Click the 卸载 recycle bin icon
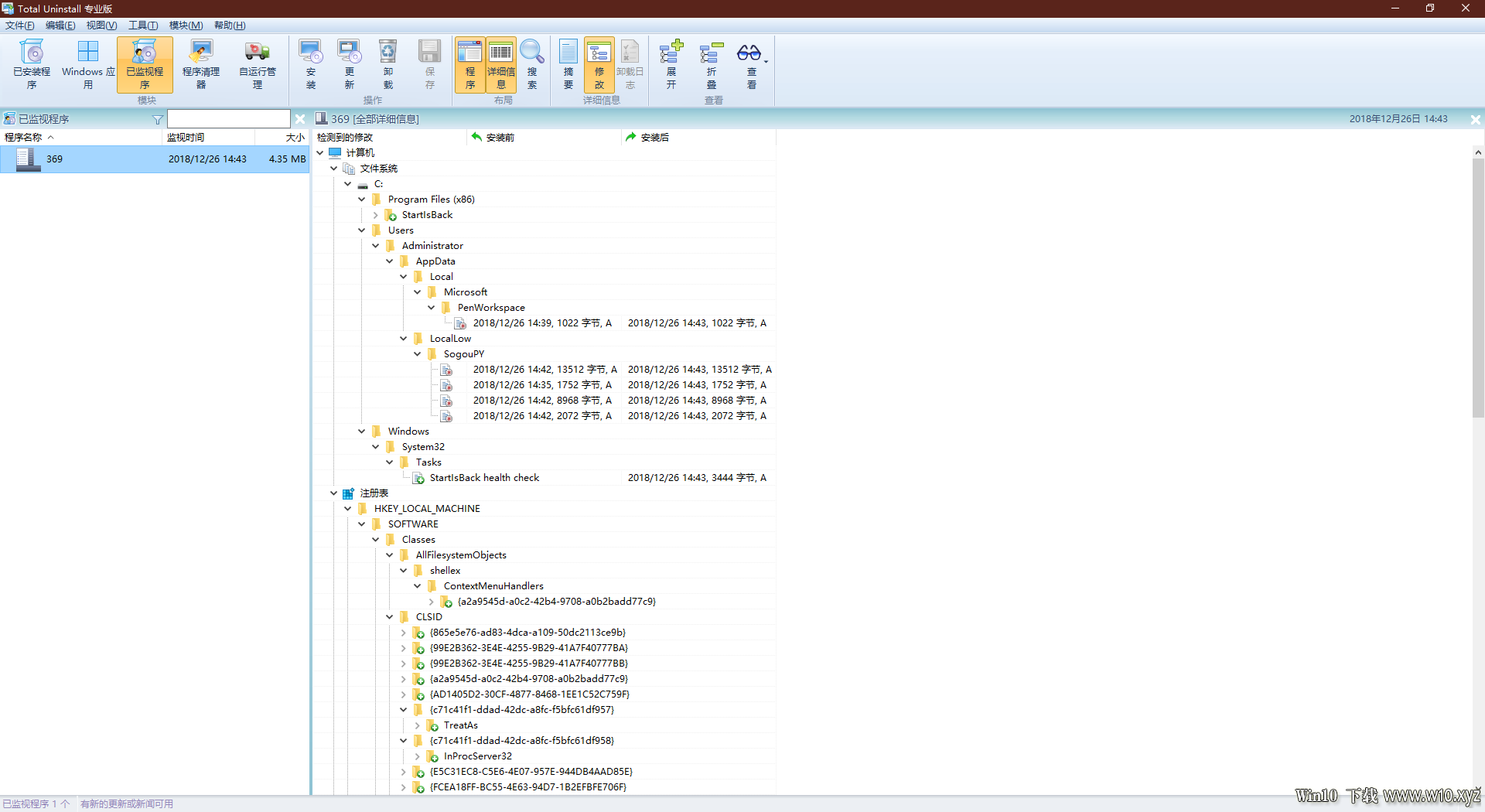This screenshot has width=1485, height=812. [388, 65]
